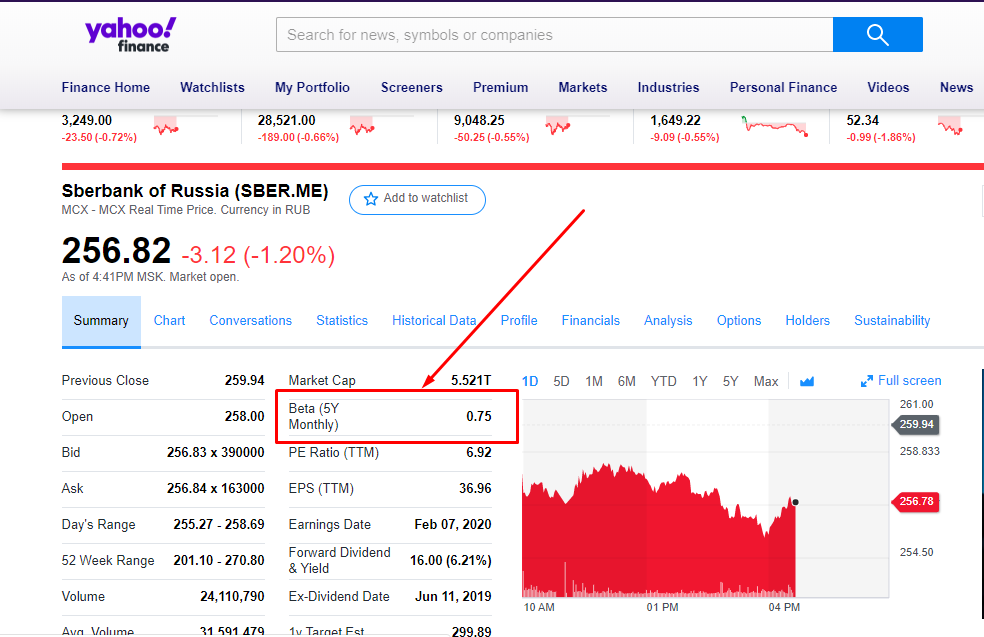
Task: Click the 259.94 previous close chart marker
Action: click(916, 424)
